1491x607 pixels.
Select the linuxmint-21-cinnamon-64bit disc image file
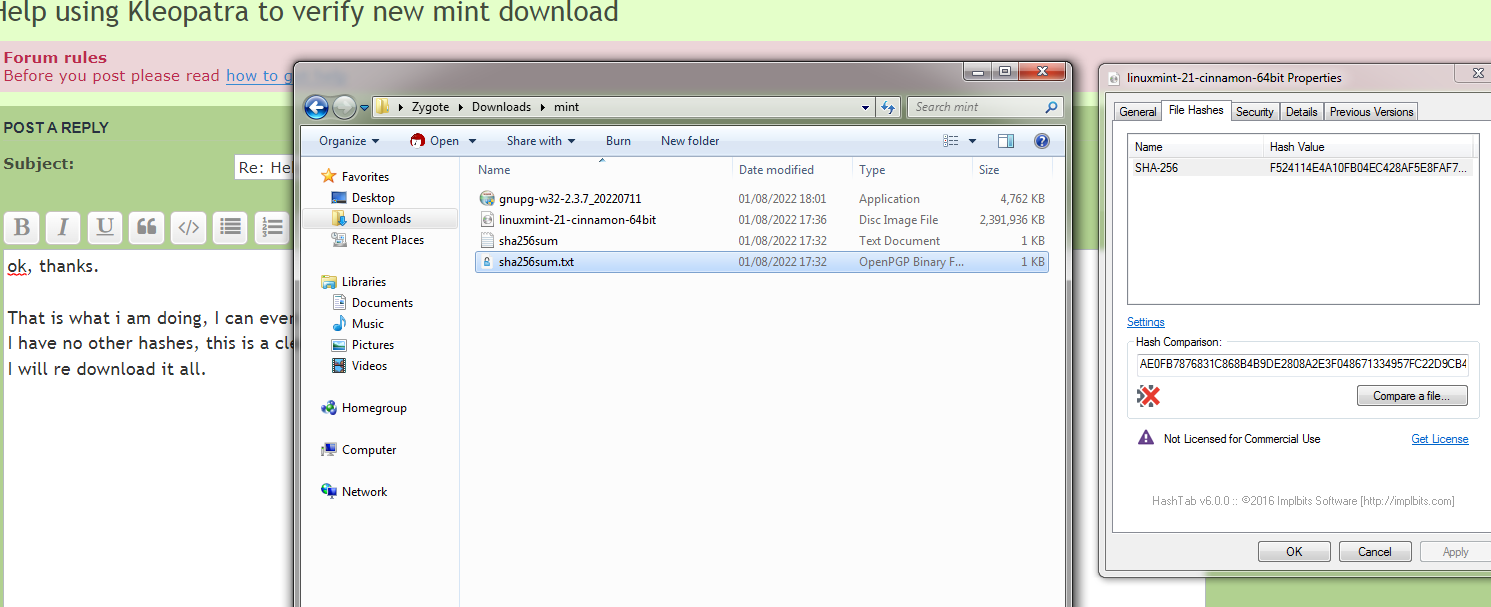click(x=762, y=219)
